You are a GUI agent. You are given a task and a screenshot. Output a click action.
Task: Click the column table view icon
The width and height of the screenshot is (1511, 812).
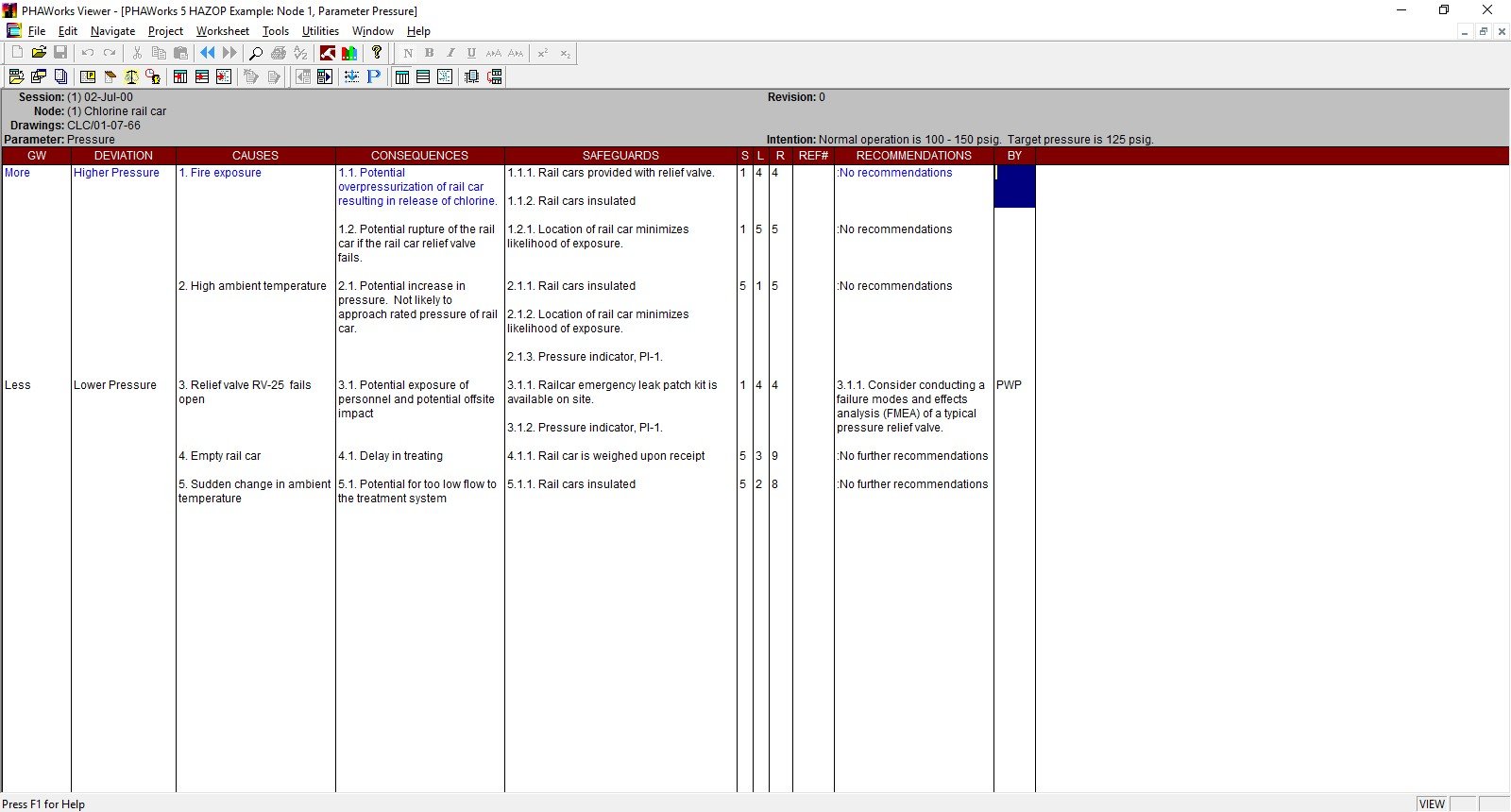point(402,76)
